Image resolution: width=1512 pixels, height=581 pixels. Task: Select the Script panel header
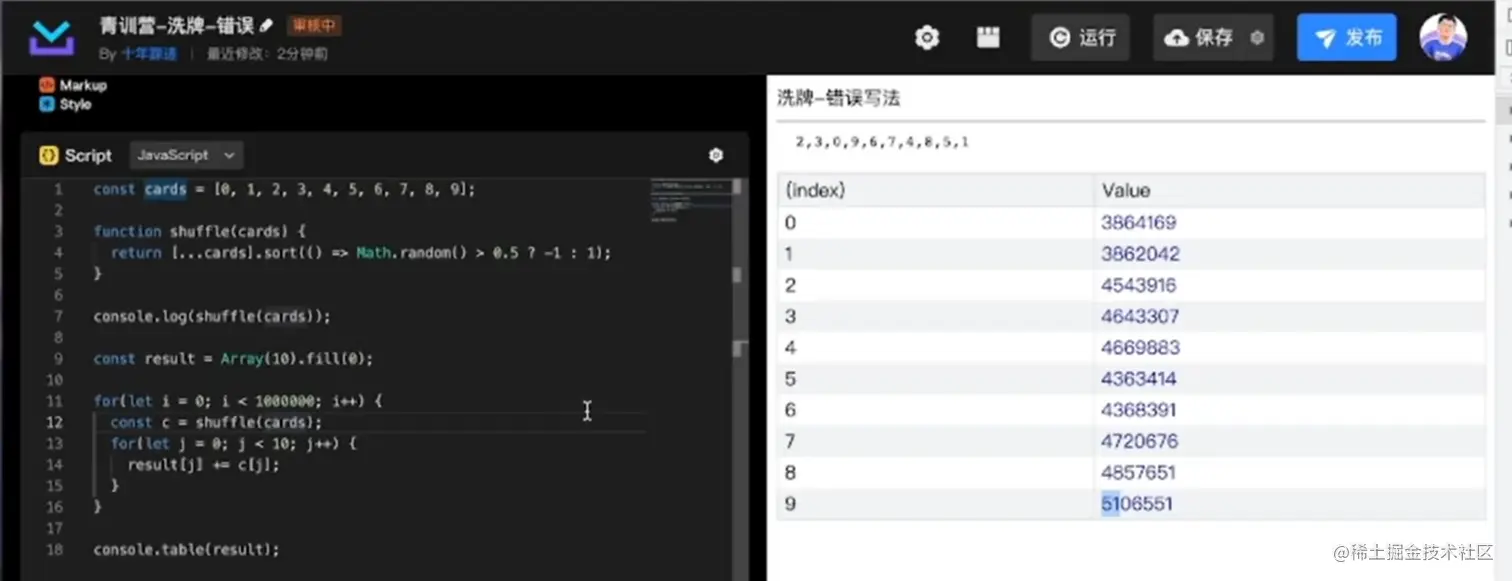click(76, 155)
